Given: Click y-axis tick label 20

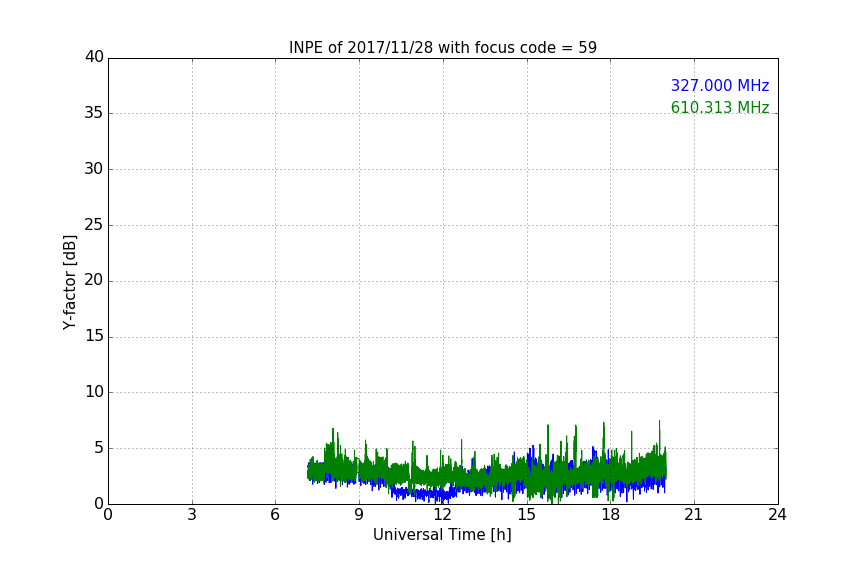Looking at the screenshot, I should tap(94, 280).
